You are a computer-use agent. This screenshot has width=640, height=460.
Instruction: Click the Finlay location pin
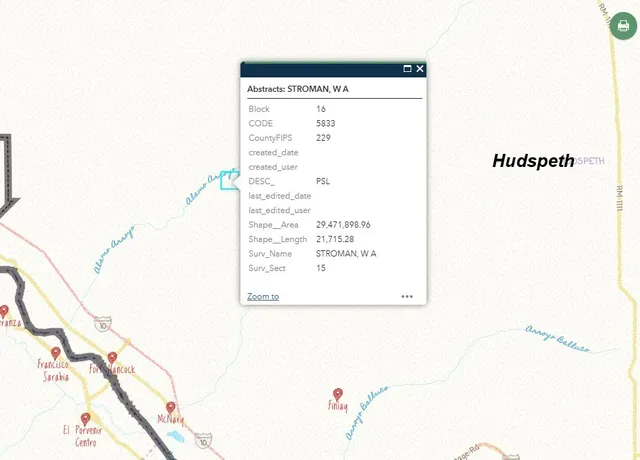tap(337, 394)
